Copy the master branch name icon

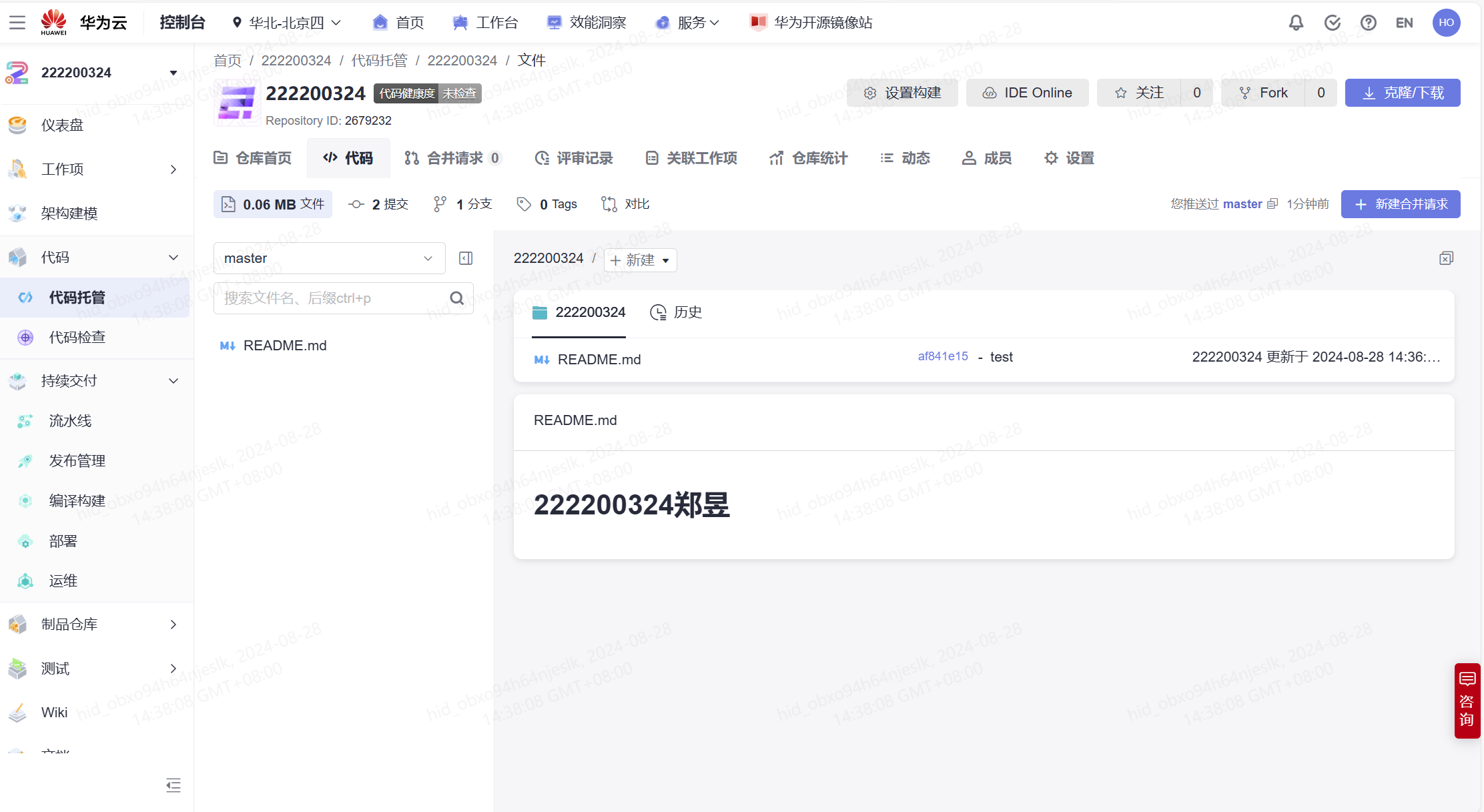click(x=1272, y=204)
